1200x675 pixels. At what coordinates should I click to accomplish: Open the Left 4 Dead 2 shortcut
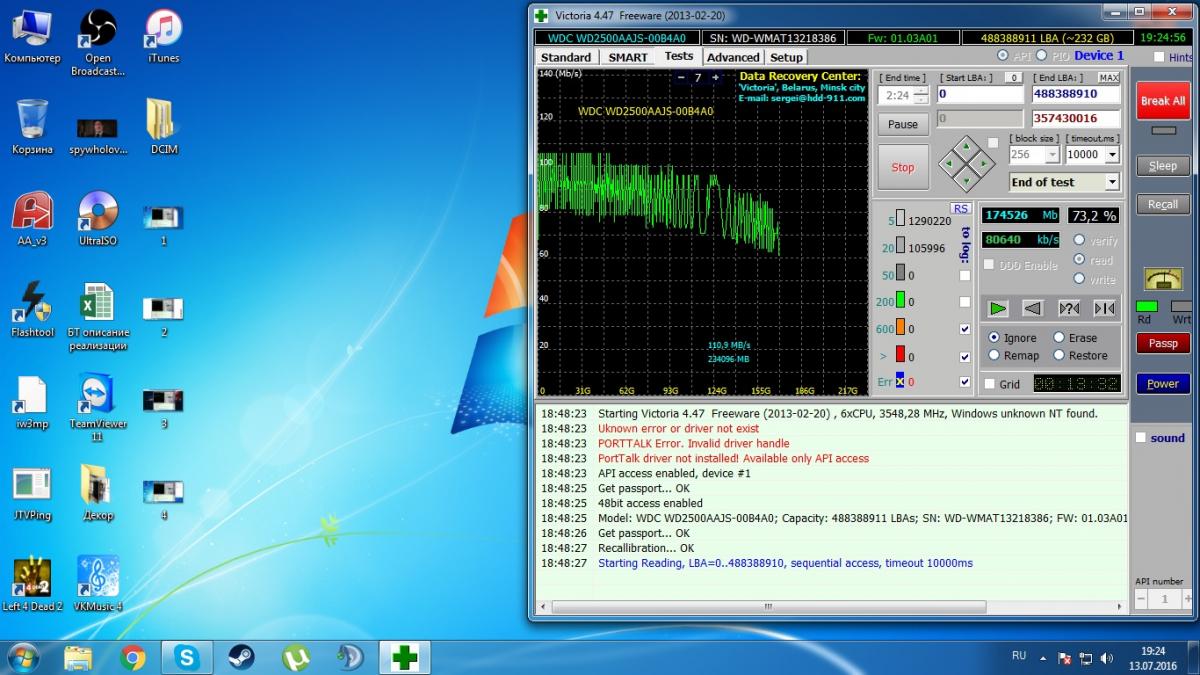(x=32, y=585)
